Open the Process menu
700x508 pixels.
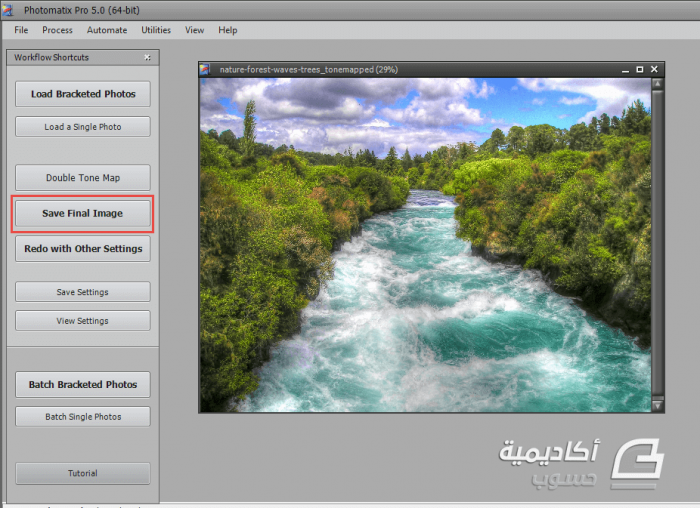pyautogui.click(x=57, y=30)
